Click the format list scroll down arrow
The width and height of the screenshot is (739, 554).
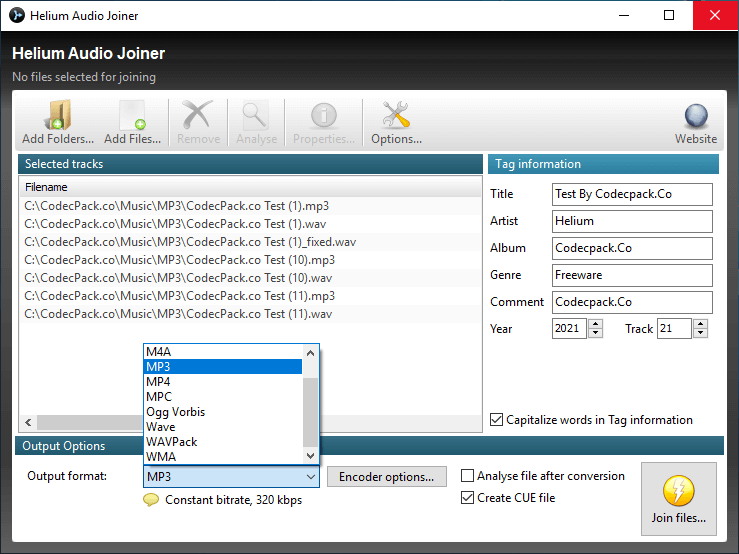311,455
